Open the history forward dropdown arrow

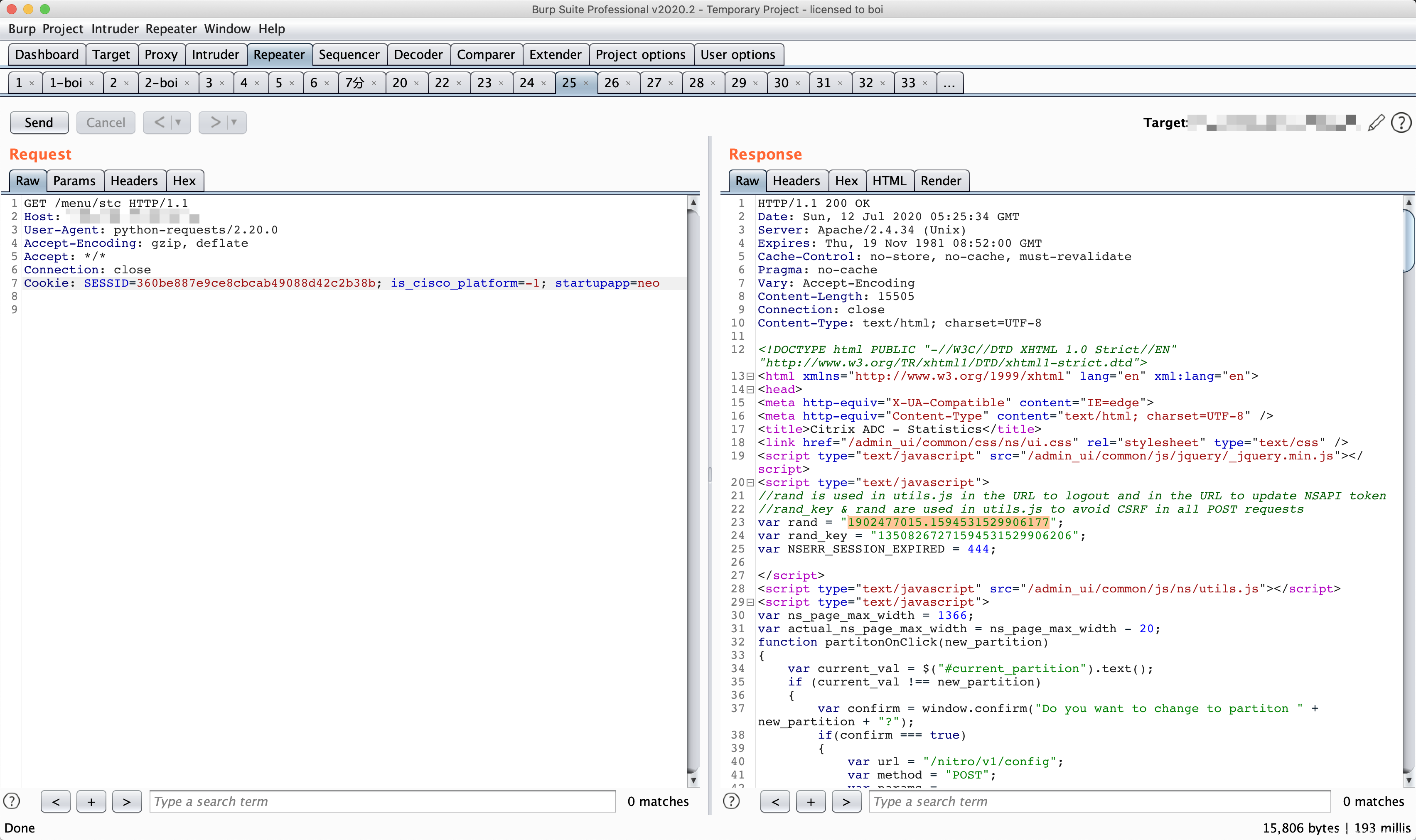(x=234, y=122)
